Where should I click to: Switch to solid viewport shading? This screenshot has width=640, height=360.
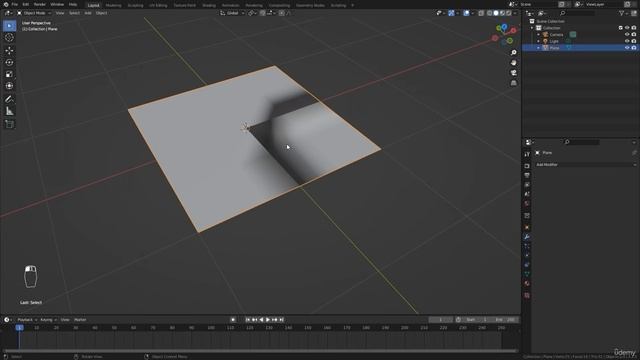pos(496,13)
